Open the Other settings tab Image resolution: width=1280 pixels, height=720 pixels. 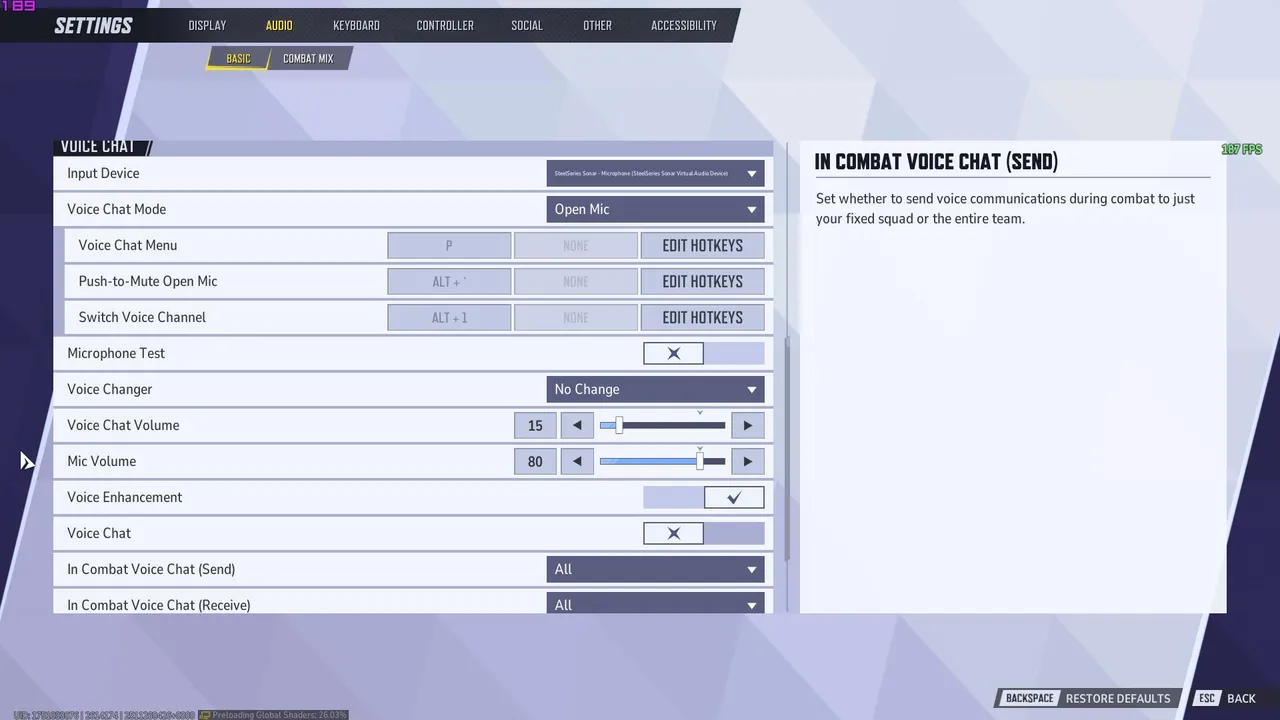click(x=597, y=25)
